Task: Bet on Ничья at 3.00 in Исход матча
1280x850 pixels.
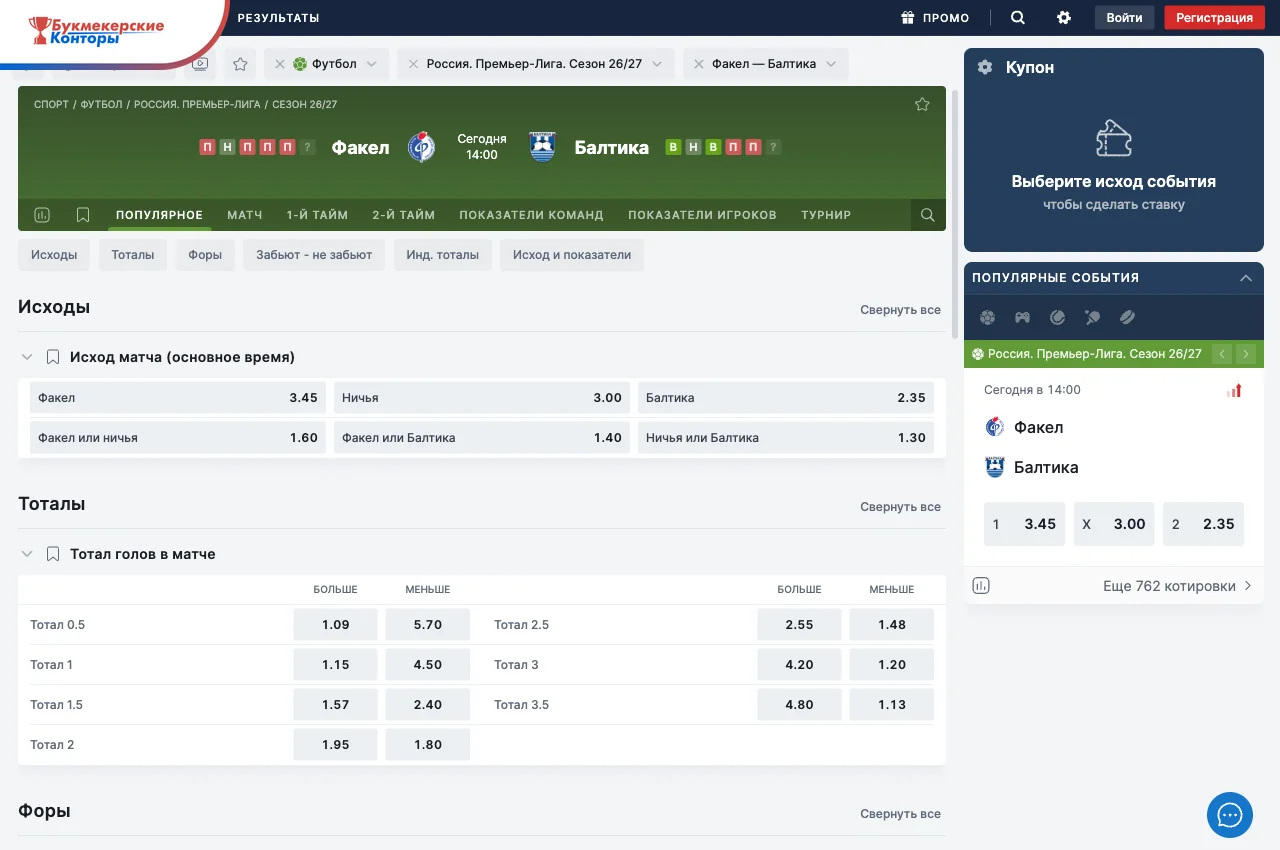Action: tap(482, 398)
